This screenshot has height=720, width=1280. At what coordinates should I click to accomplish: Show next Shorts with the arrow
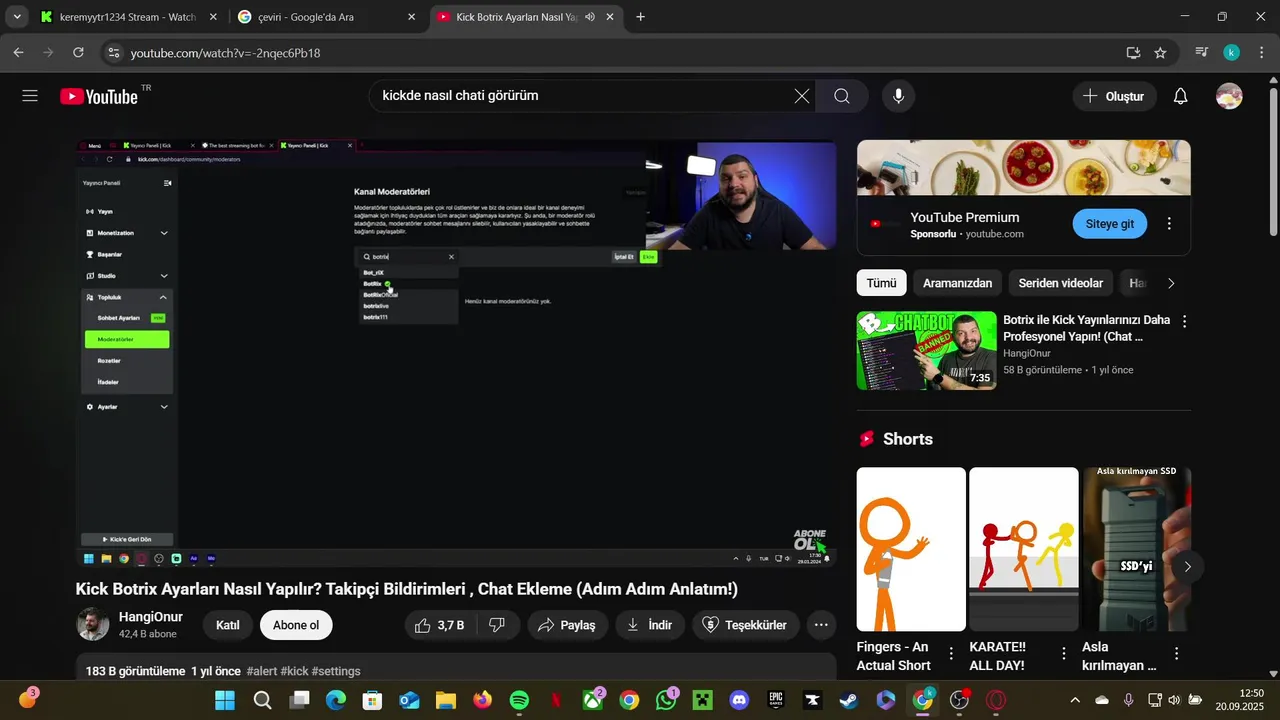click(x=1187, y=566)
